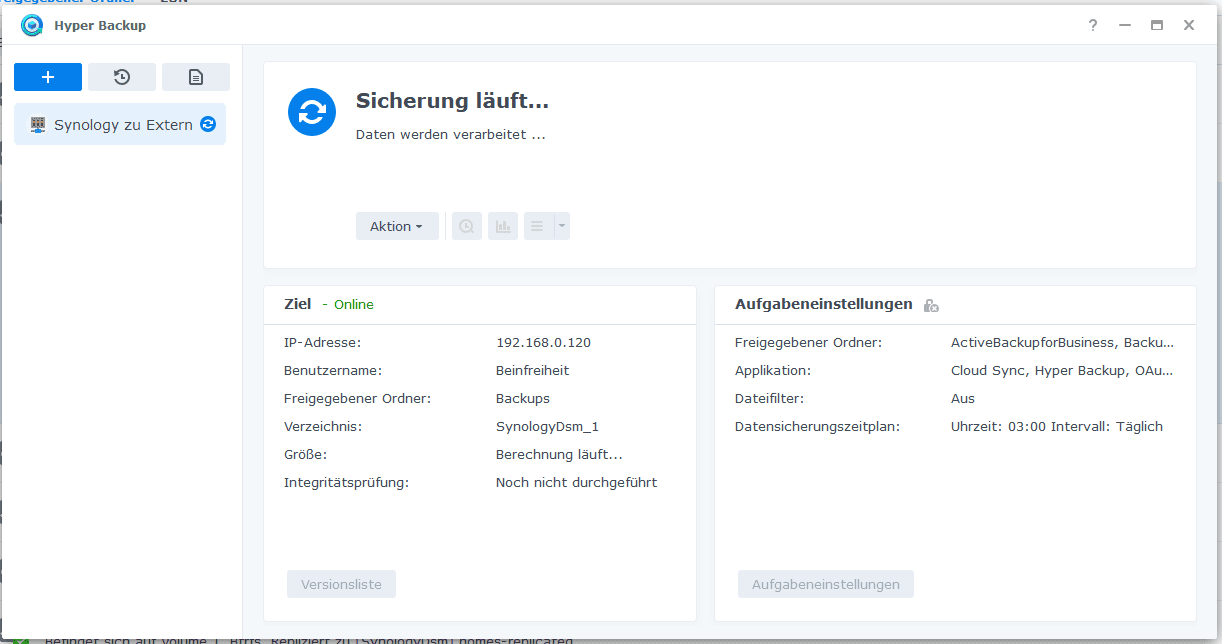Viewport: 1222px width, 644px height.
Task: Select the Synology zu Extern task
Action: point(120,125)
